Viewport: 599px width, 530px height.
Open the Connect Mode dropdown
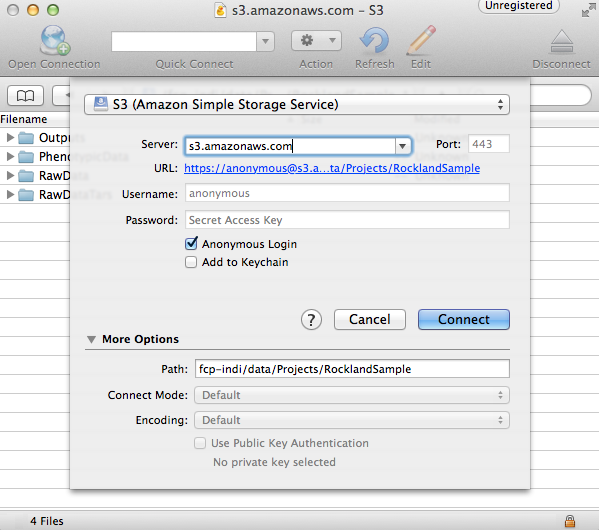click(x=352, y=395)
